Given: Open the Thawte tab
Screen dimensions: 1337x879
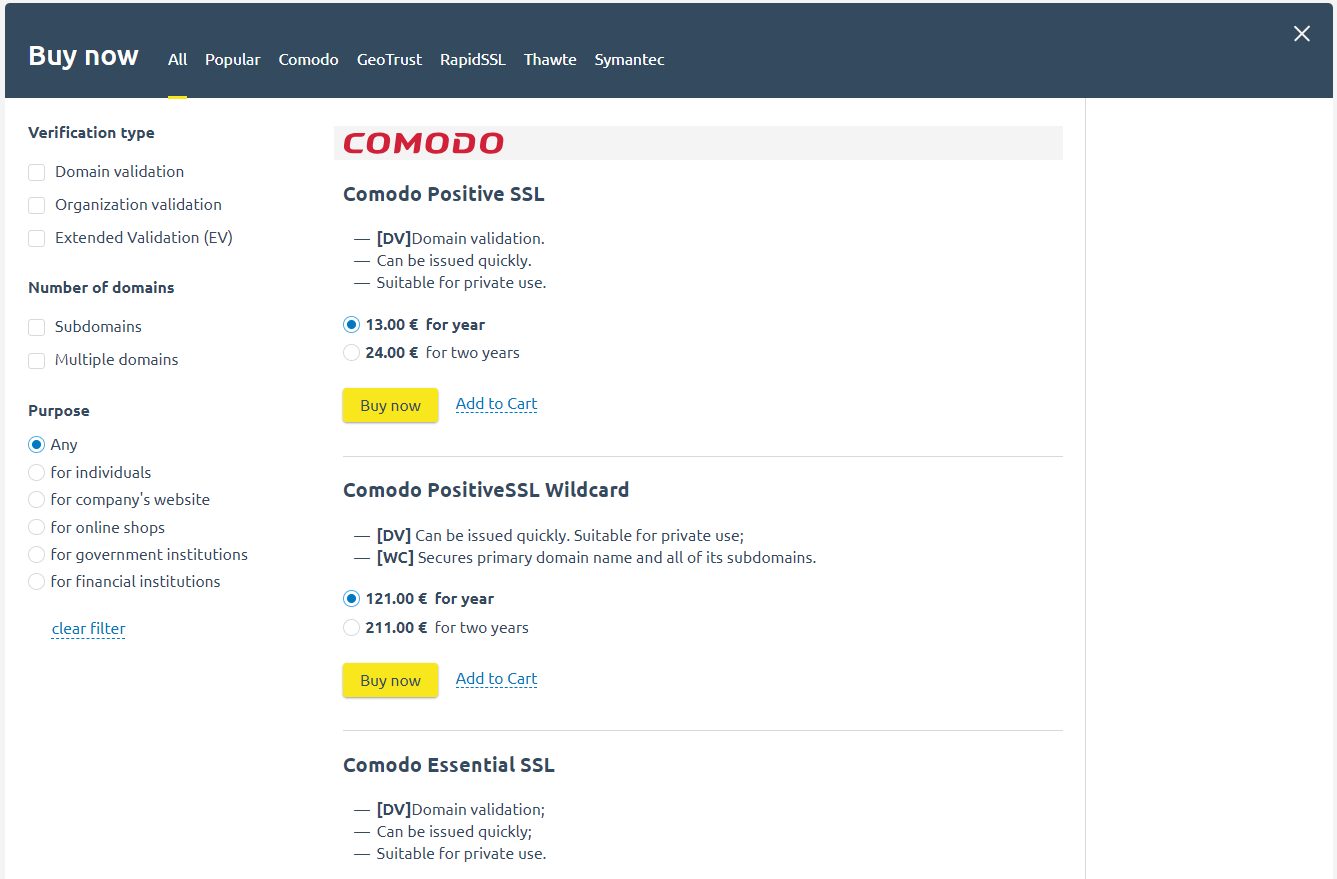Looking at the screenshot, I should click(x=550, y=59).
